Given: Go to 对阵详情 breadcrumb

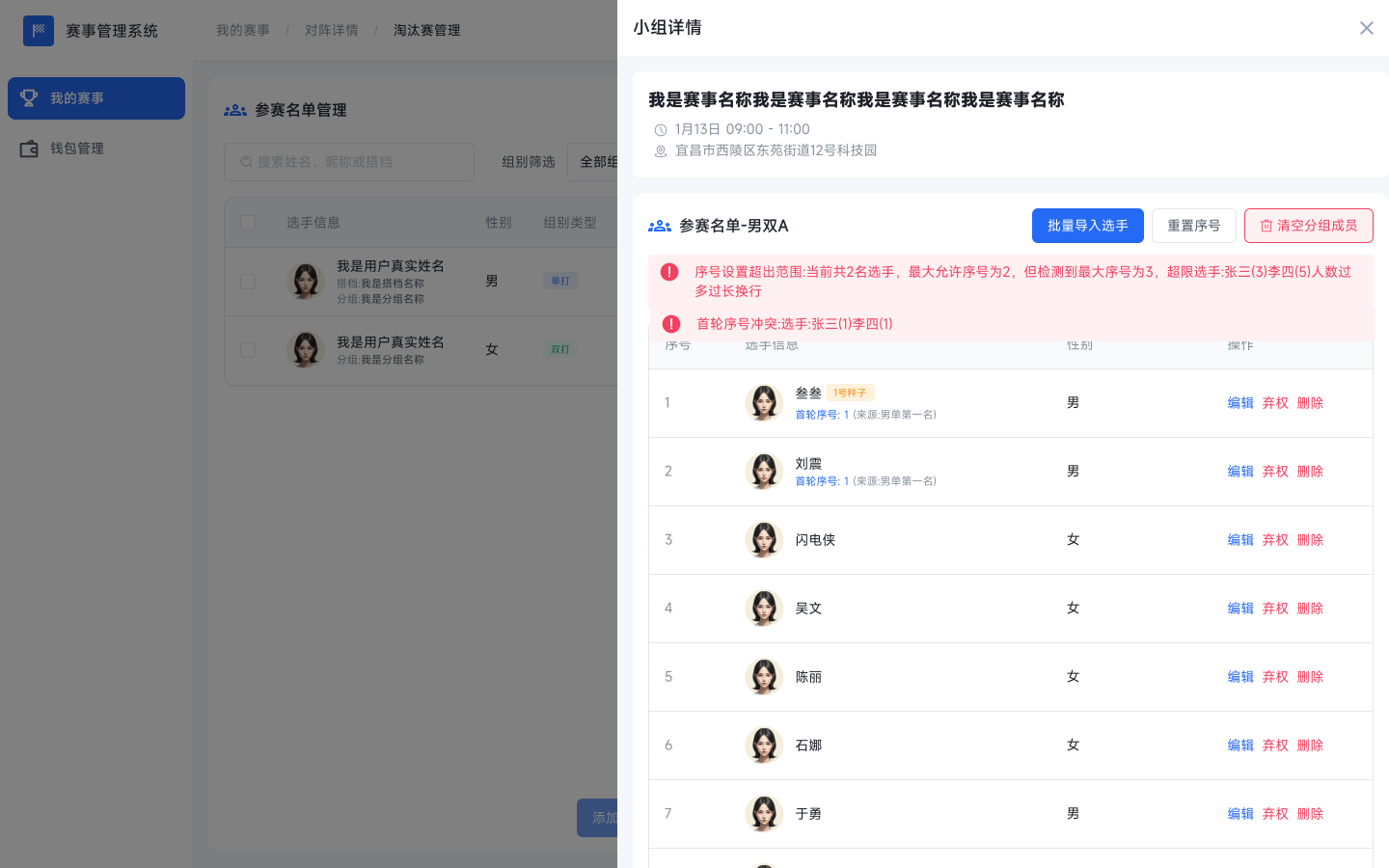Looking at the screenshot, I should pos(332,31).
